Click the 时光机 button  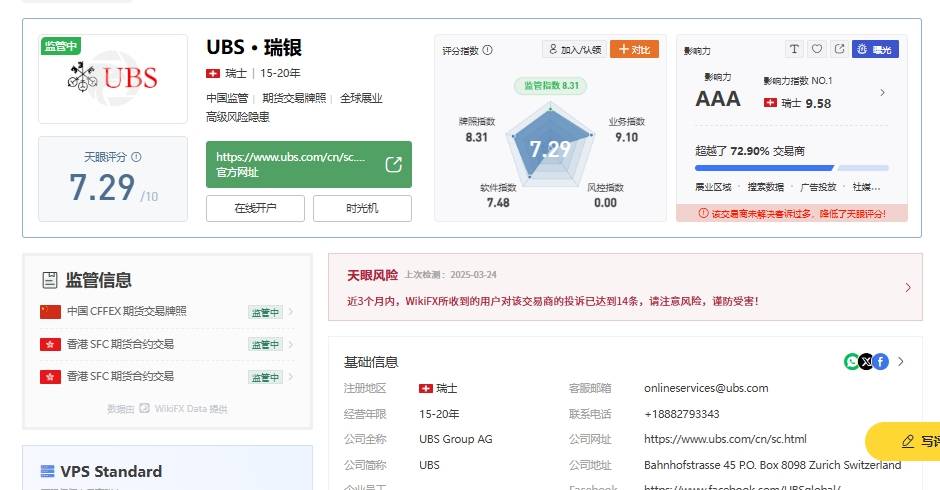pyautogui.click(x=362, y=208)
